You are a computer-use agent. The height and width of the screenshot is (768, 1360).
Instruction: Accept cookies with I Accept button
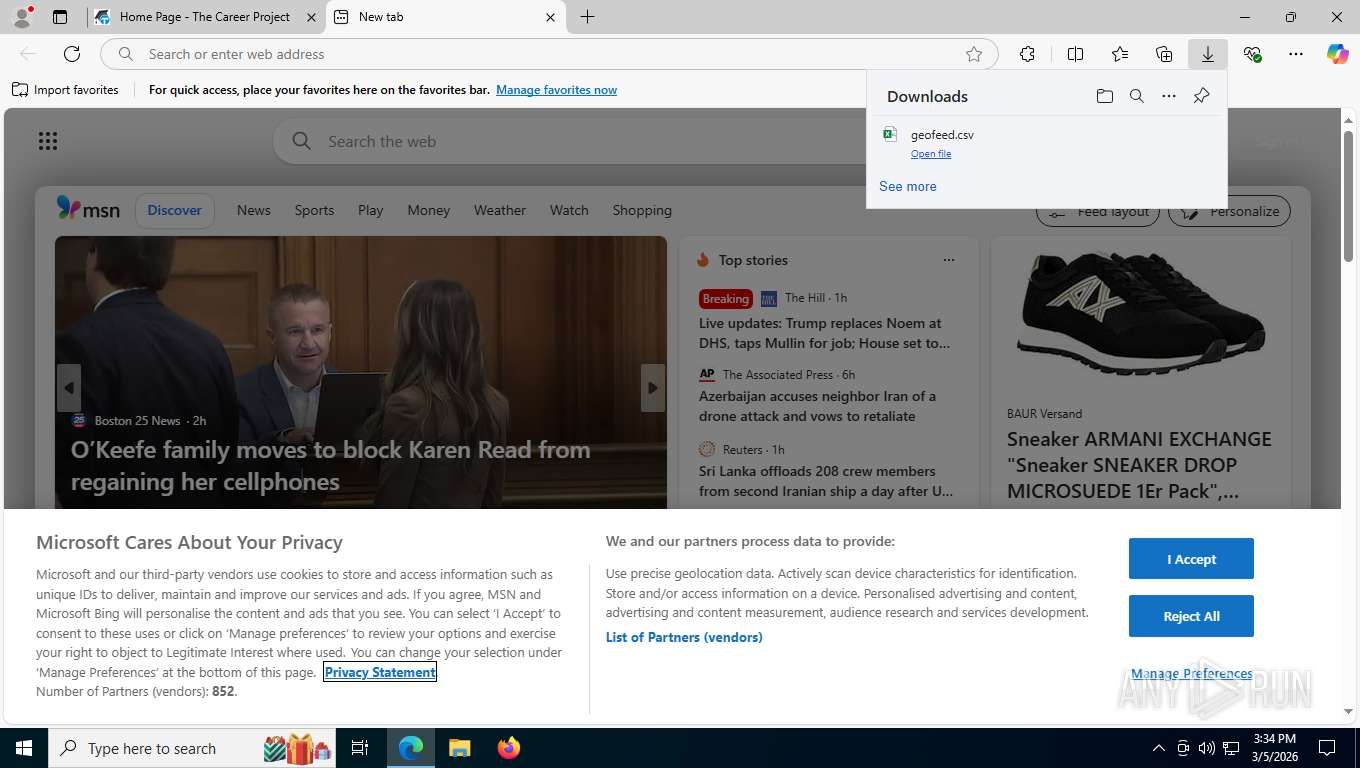(1191, 559)
